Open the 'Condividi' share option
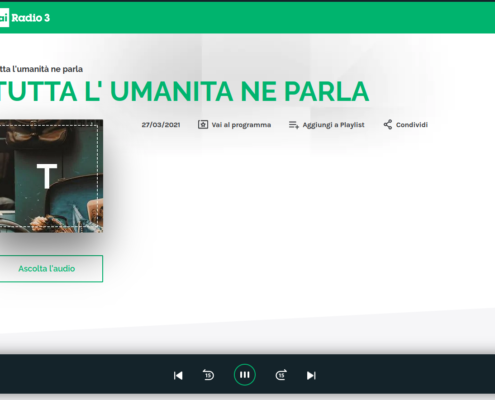 412,125
